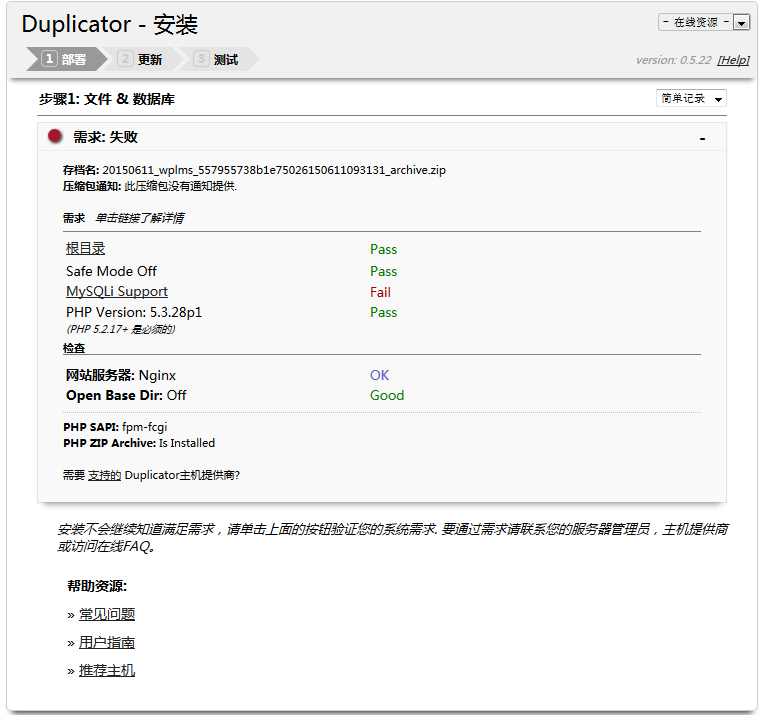The image size is (760, 715).
Task: Collapse the requirements panel with minus sign
Action: (703, 137)
